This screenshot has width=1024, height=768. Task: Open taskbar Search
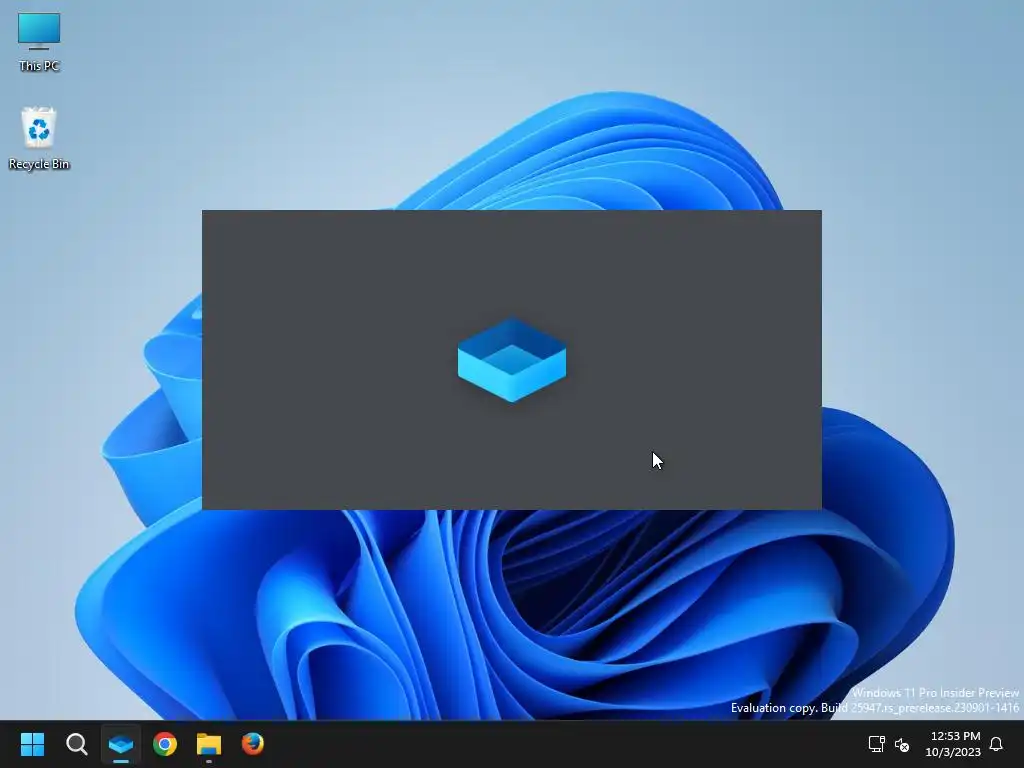pyautogui.click(x=76, y=744)
